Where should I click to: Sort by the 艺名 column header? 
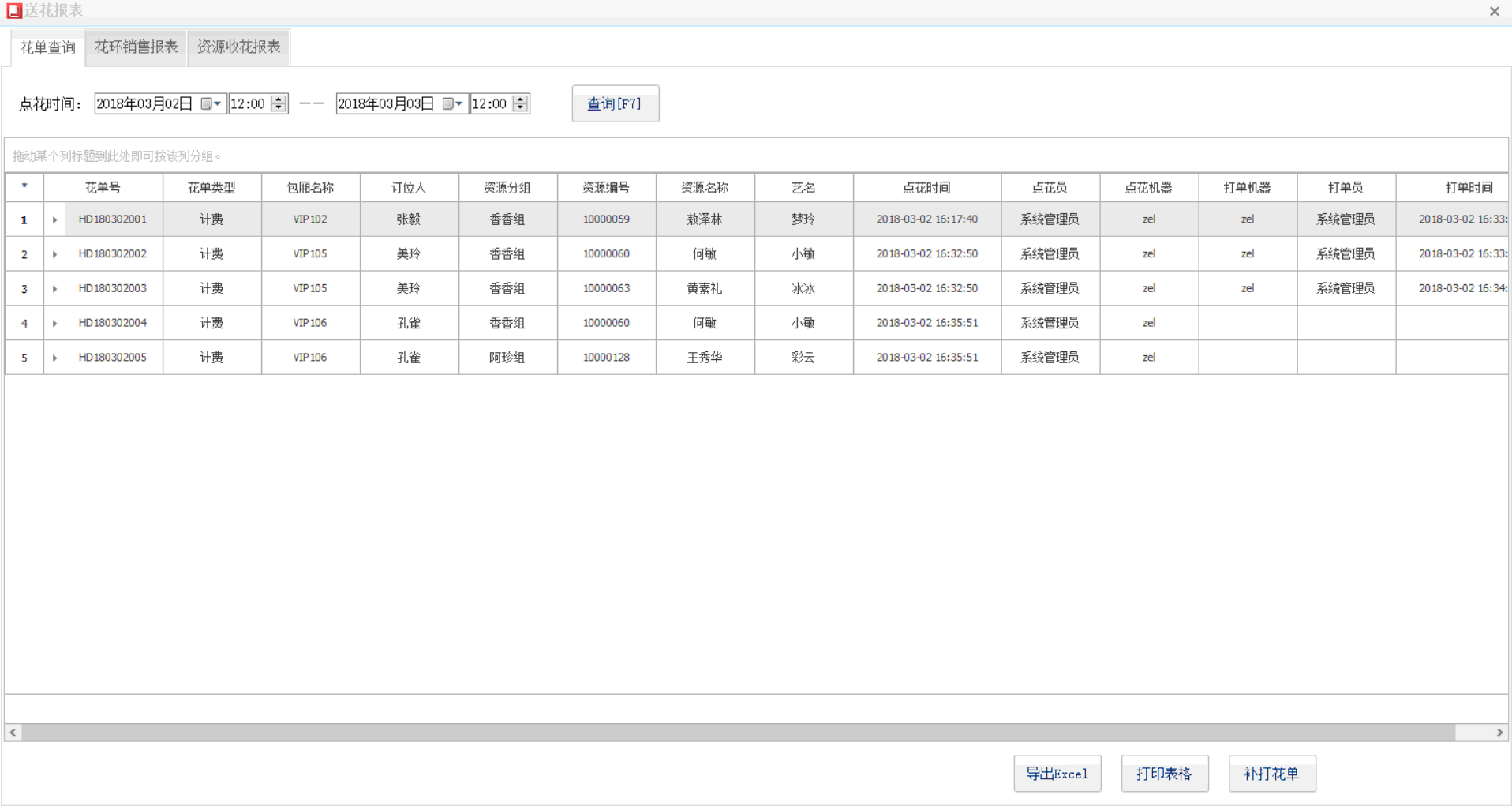tap(803, 187)
